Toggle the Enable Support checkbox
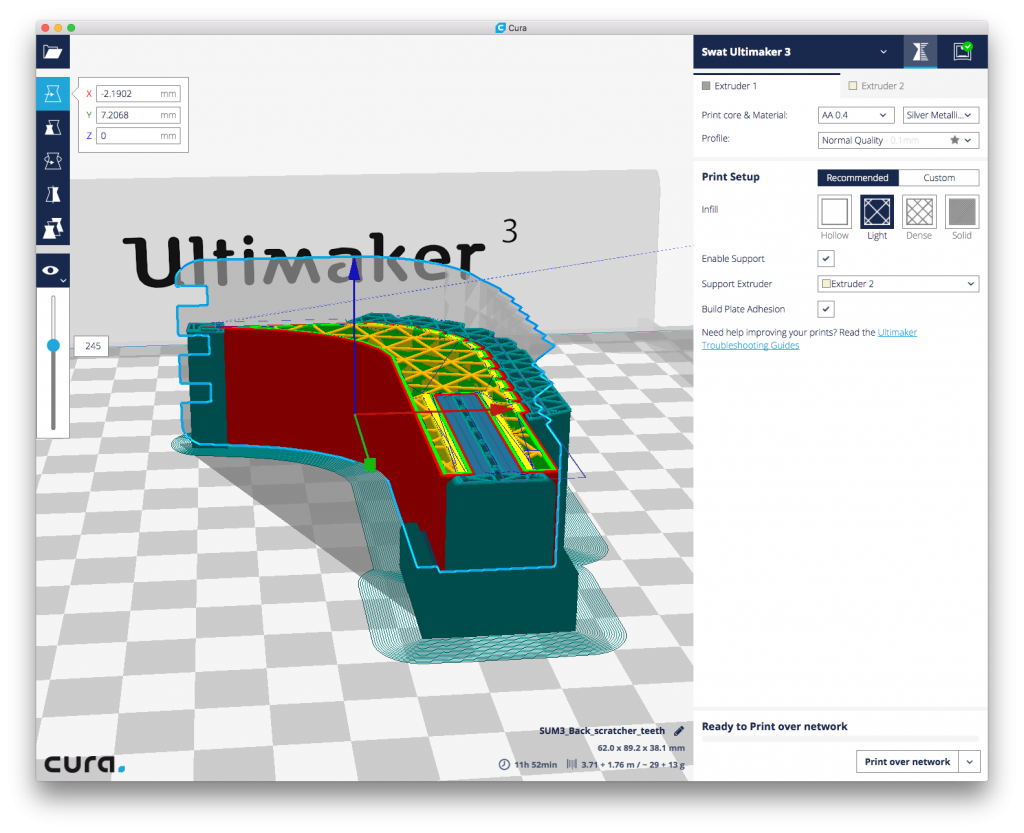 [x=826, y=259]
